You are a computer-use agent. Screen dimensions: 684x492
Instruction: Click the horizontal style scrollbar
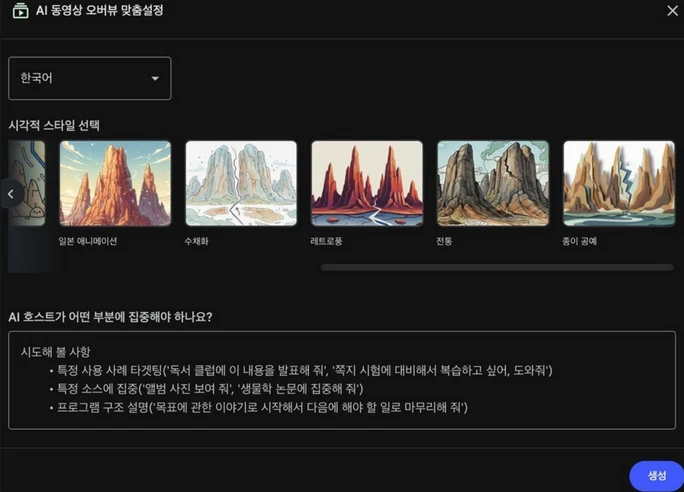point(496,267)
